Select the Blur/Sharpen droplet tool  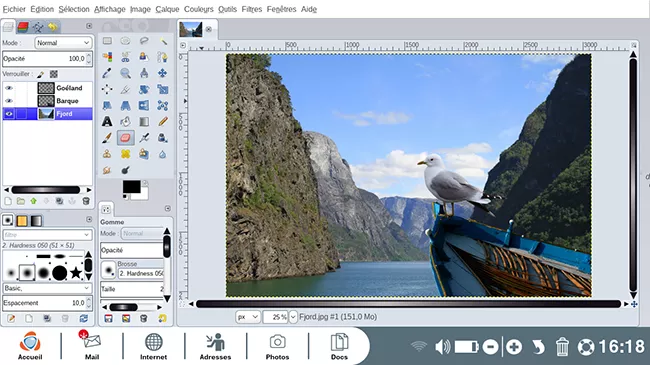point(162,154)
